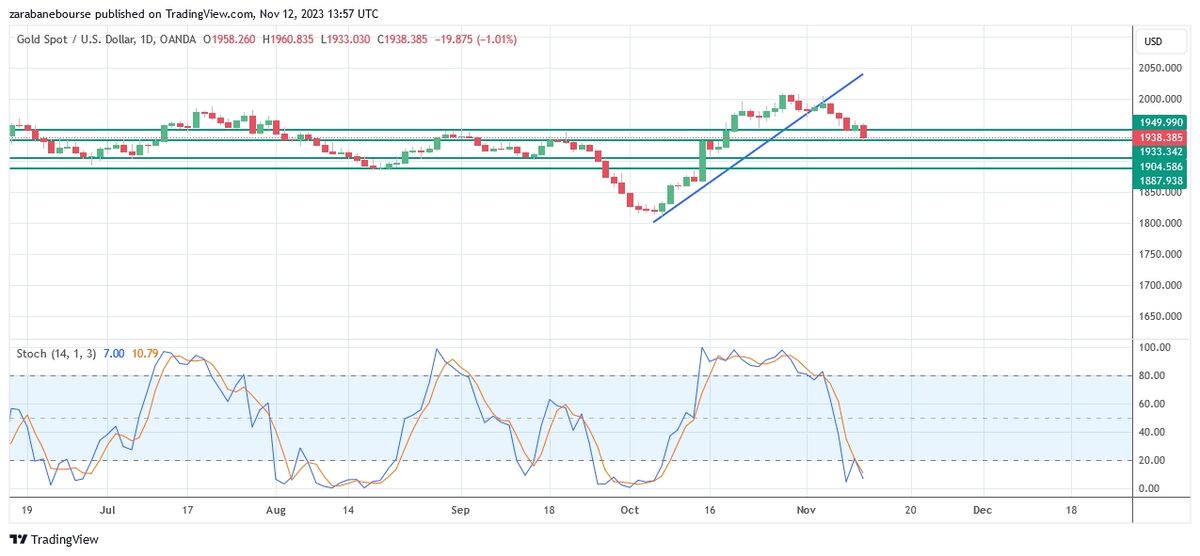Click the 80.00 stochastic axis level
This screenshot has width=1200, height=556.
click(x=1155, y=376)
